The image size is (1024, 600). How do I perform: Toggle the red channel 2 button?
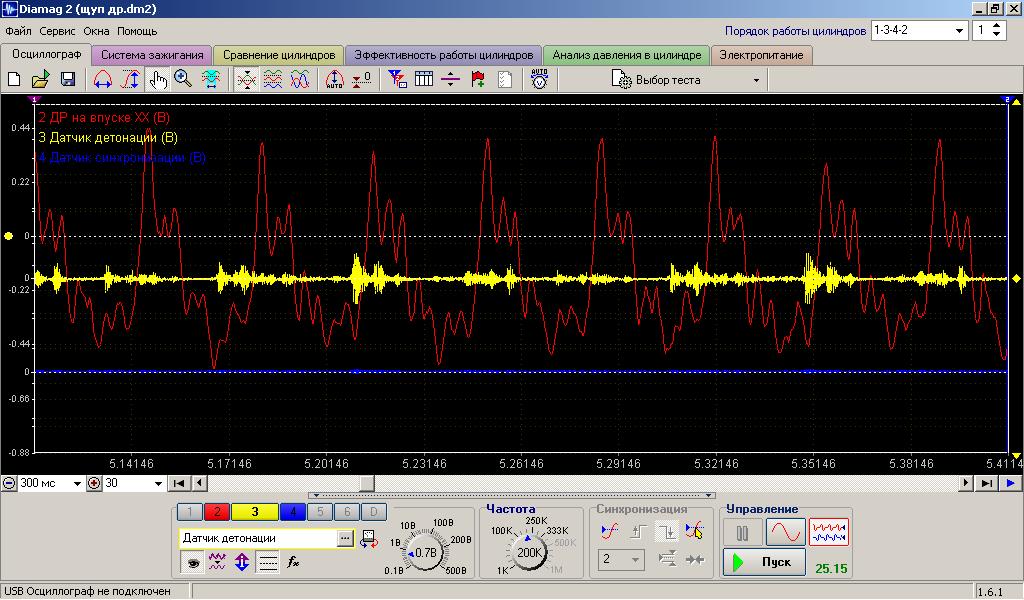217,512
